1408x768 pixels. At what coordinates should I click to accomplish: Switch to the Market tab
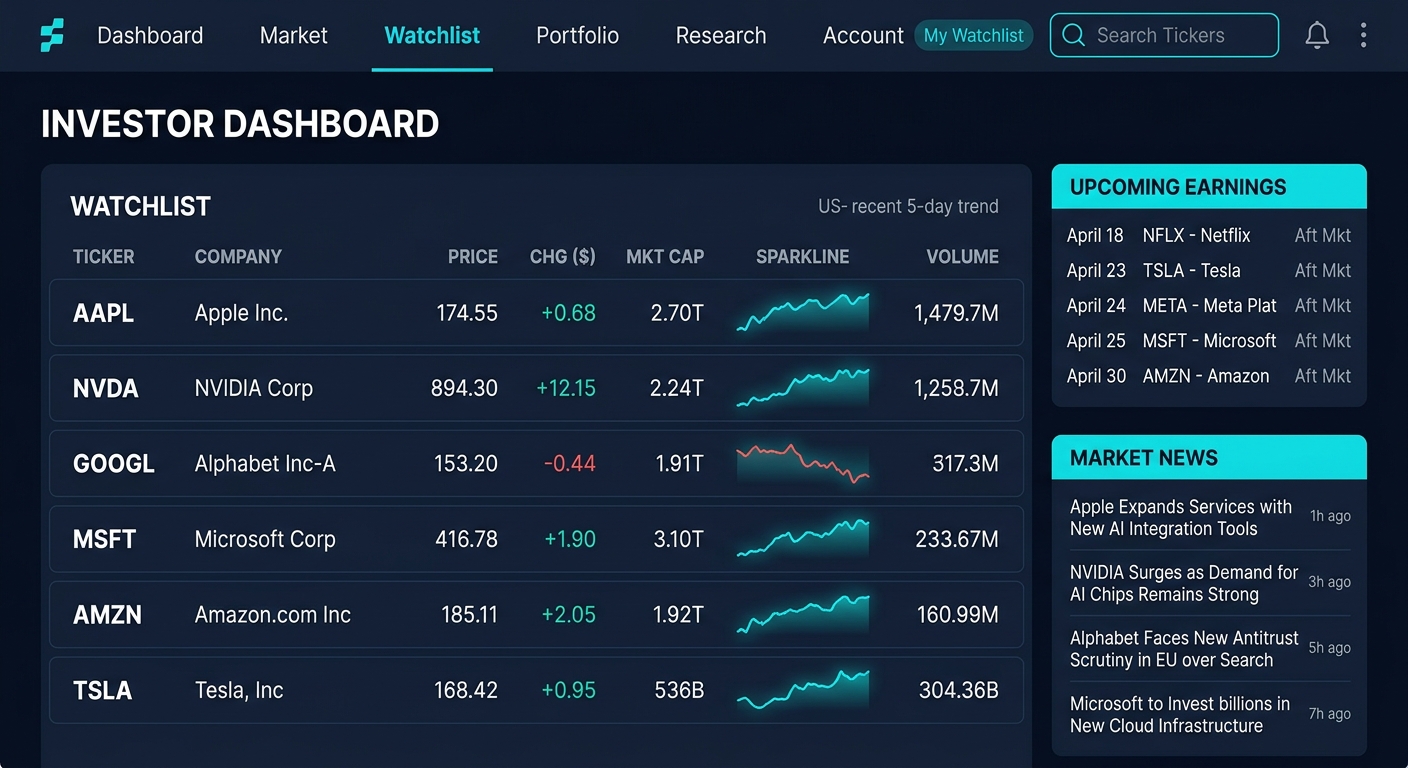(293, 36)
